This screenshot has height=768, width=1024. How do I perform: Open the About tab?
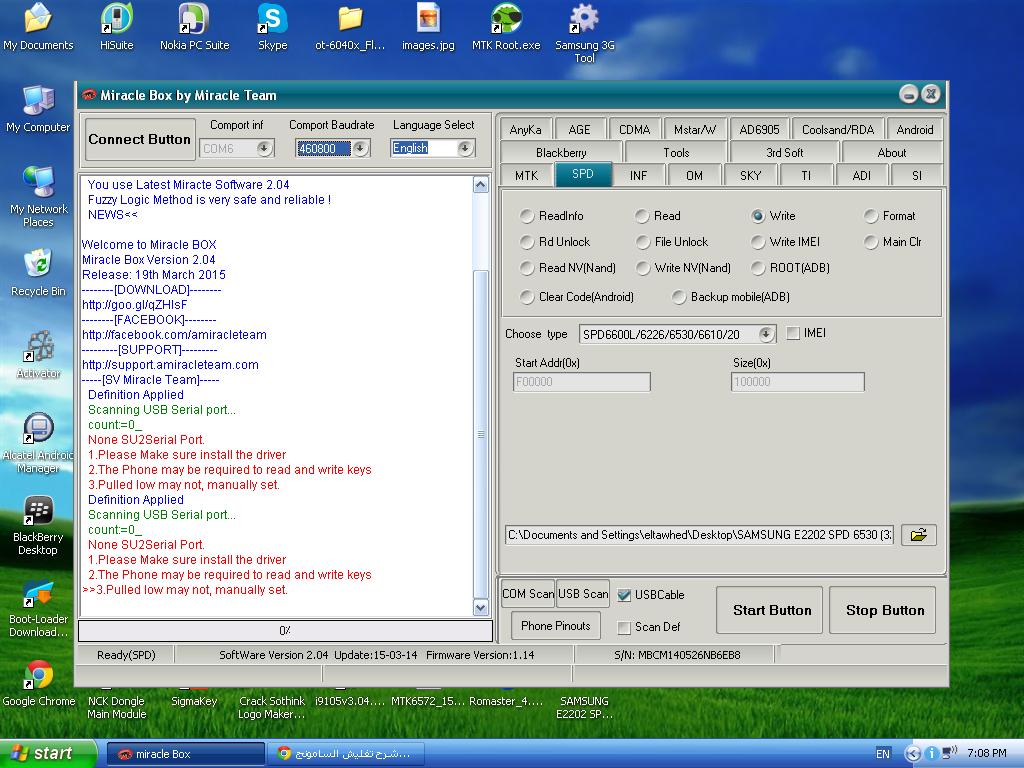click(x=891, y=152)
